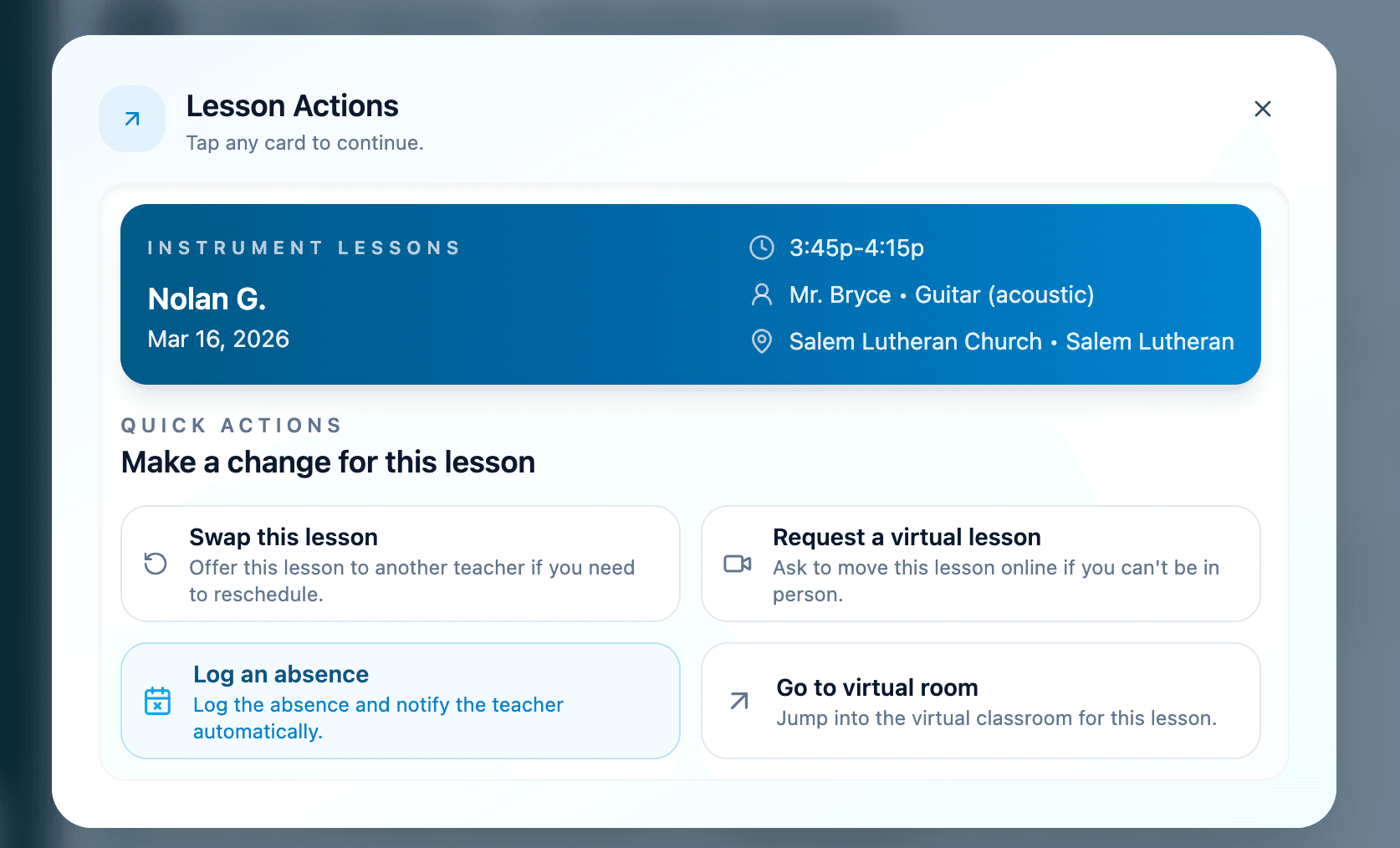This screenshot has height=848, width=1400.
Task: Click the arrow icon on Go to virtual room
Action: click(738, 702)
